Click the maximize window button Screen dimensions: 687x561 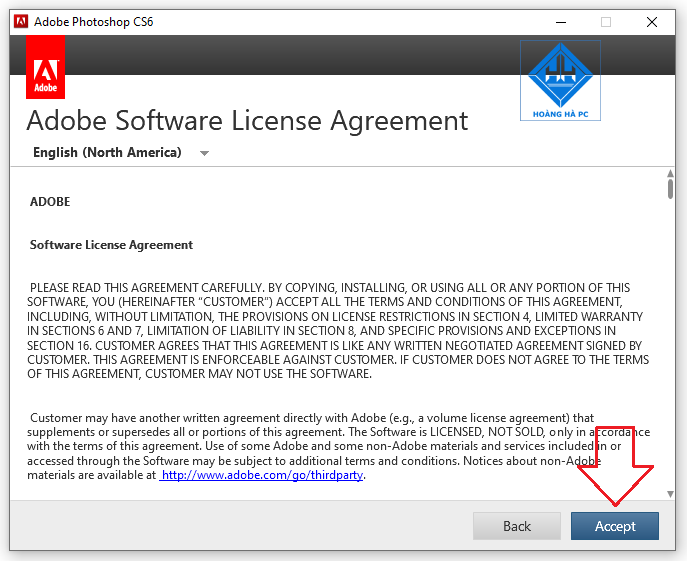606,22
